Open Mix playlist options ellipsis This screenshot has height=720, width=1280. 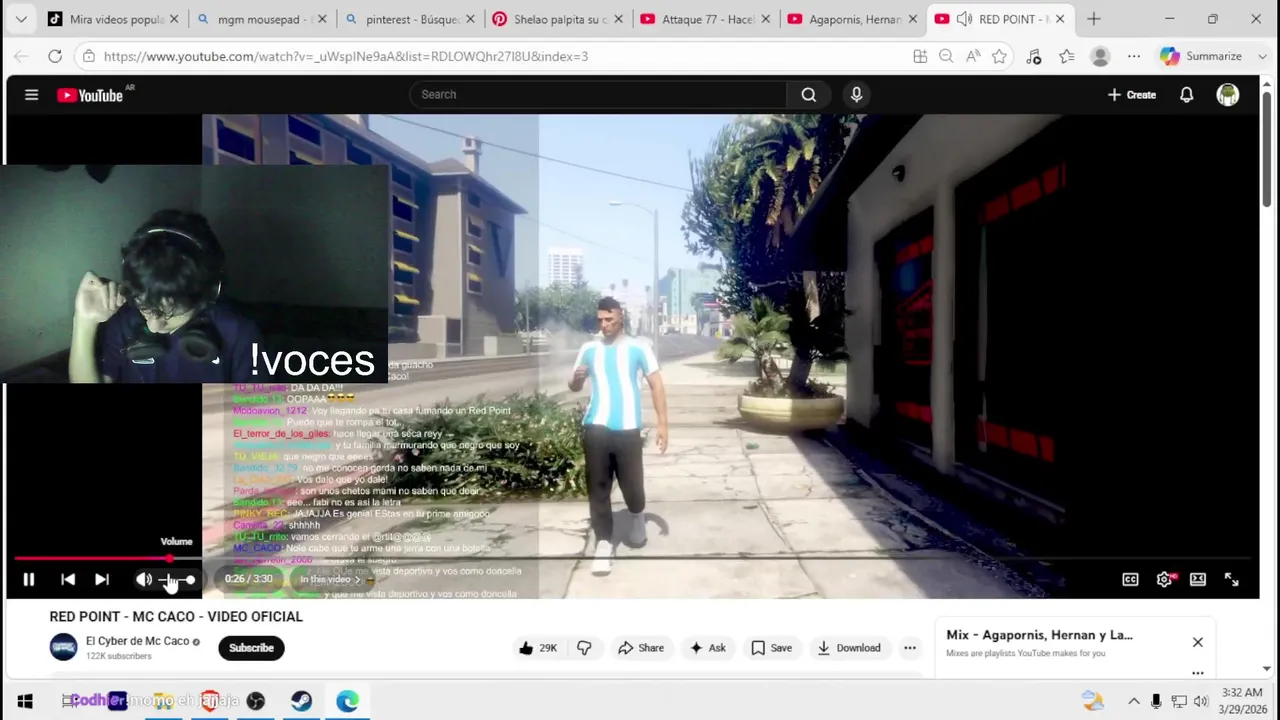[x=1197, y=673]
